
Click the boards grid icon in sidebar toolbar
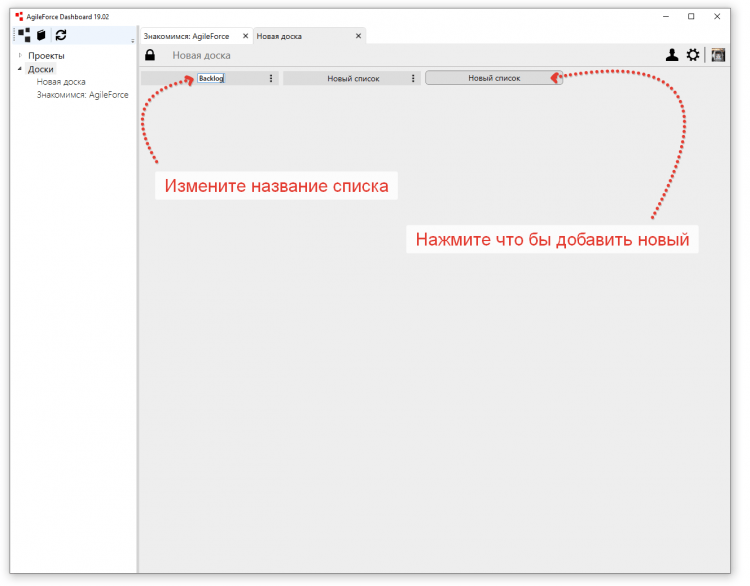click(24, 35)
